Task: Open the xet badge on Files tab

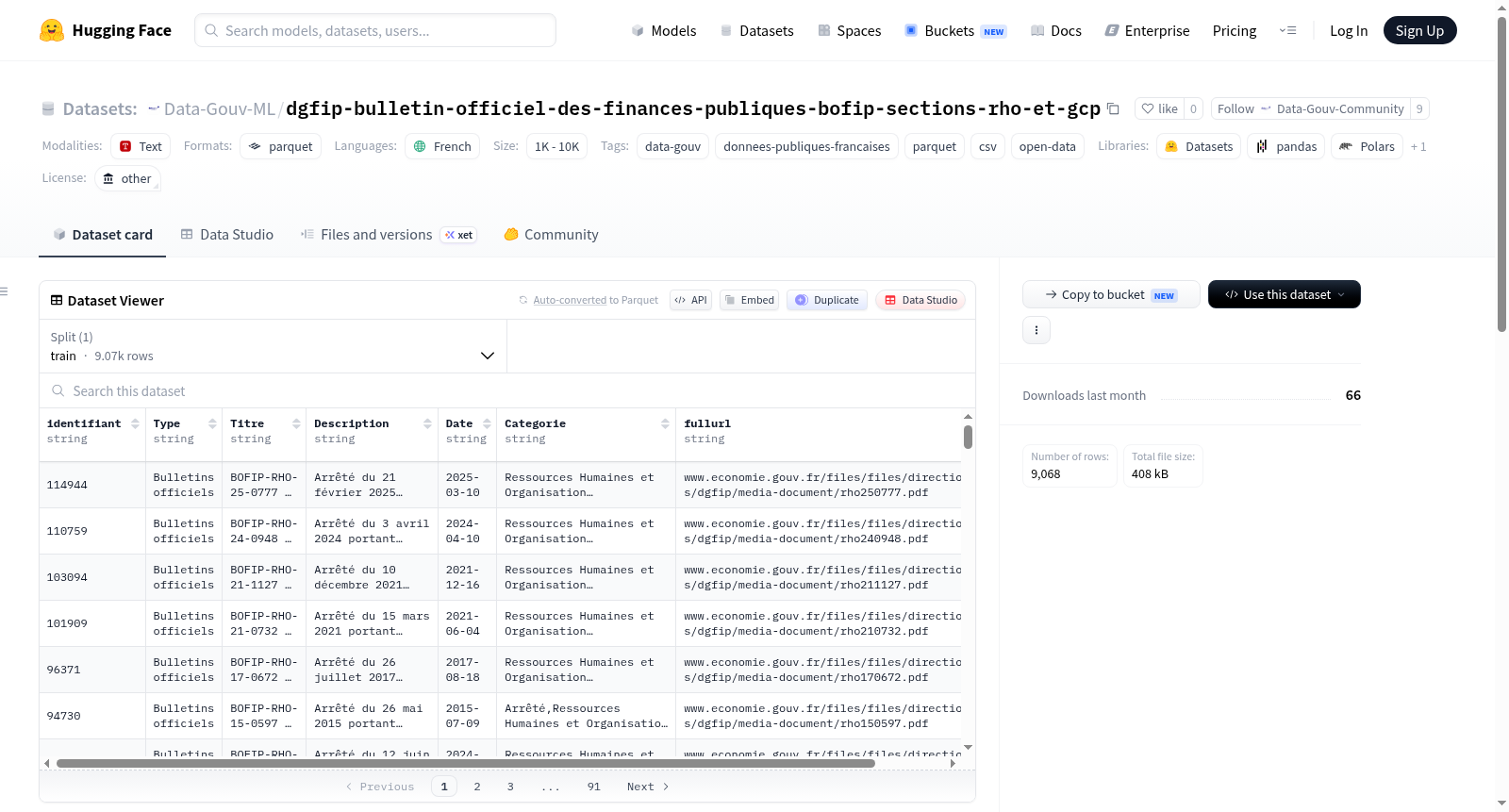Action: click(x=458, y=235)
